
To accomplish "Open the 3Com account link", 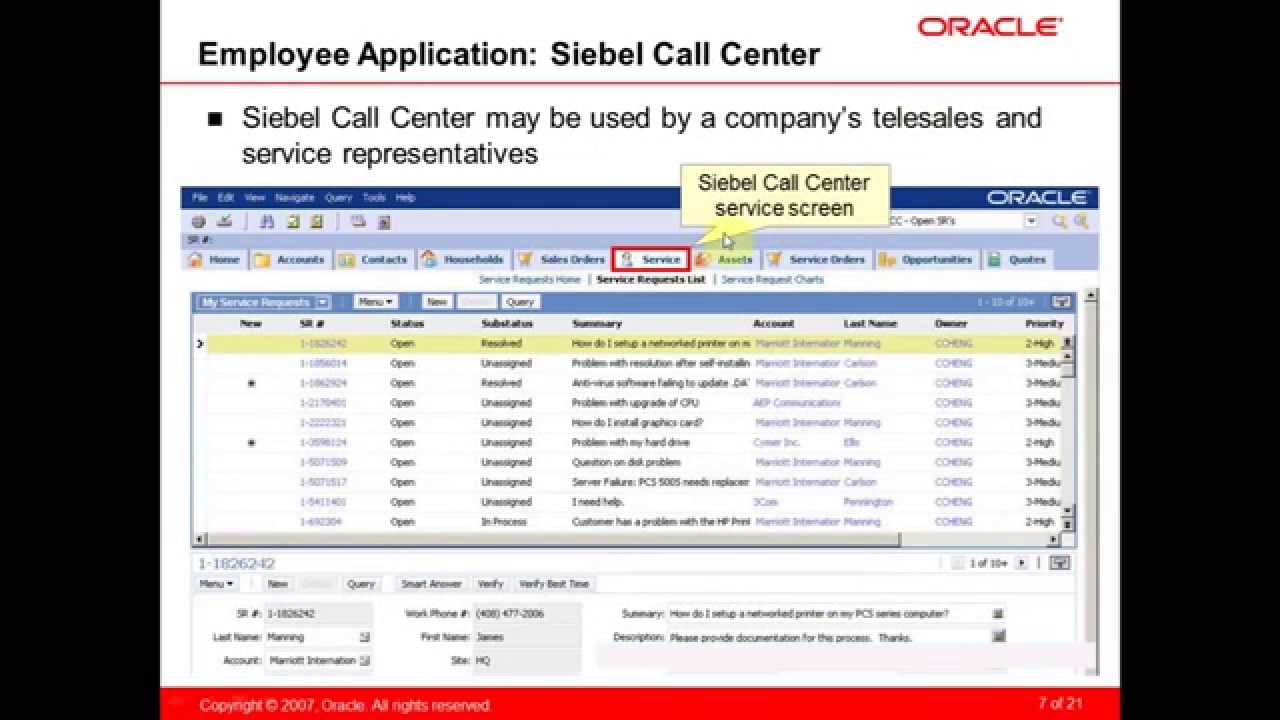I will tap(765, 502).
